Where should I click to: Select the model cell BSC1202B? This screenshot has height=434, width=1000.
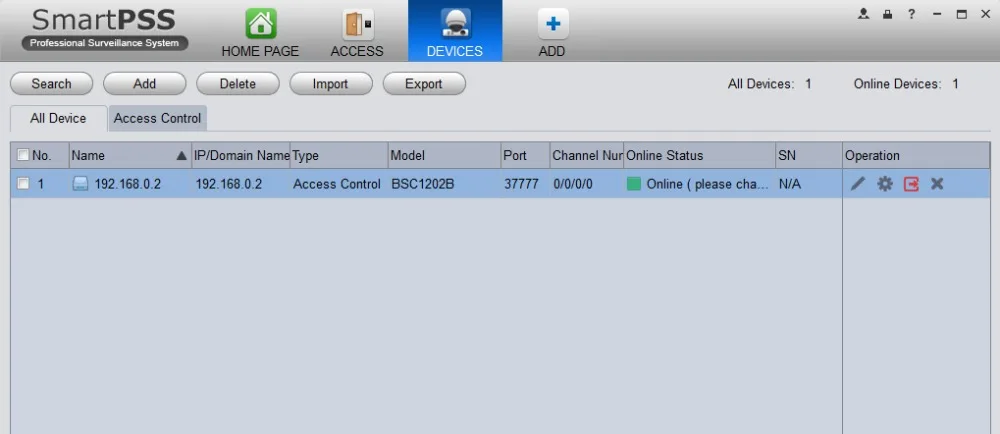click(x=423, y=184)
